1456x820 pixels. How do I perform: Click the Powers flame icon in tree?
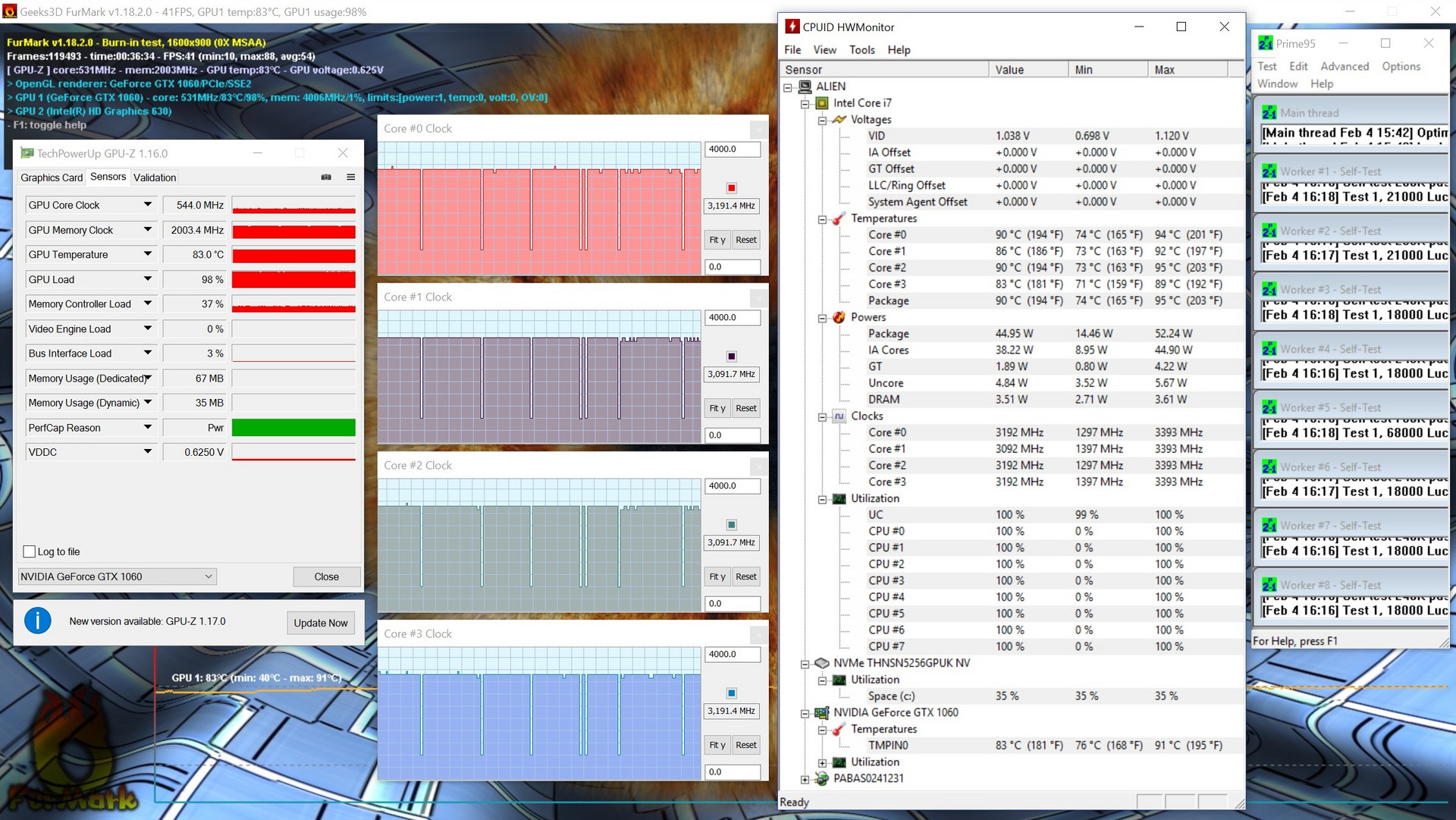click(839, 317)
